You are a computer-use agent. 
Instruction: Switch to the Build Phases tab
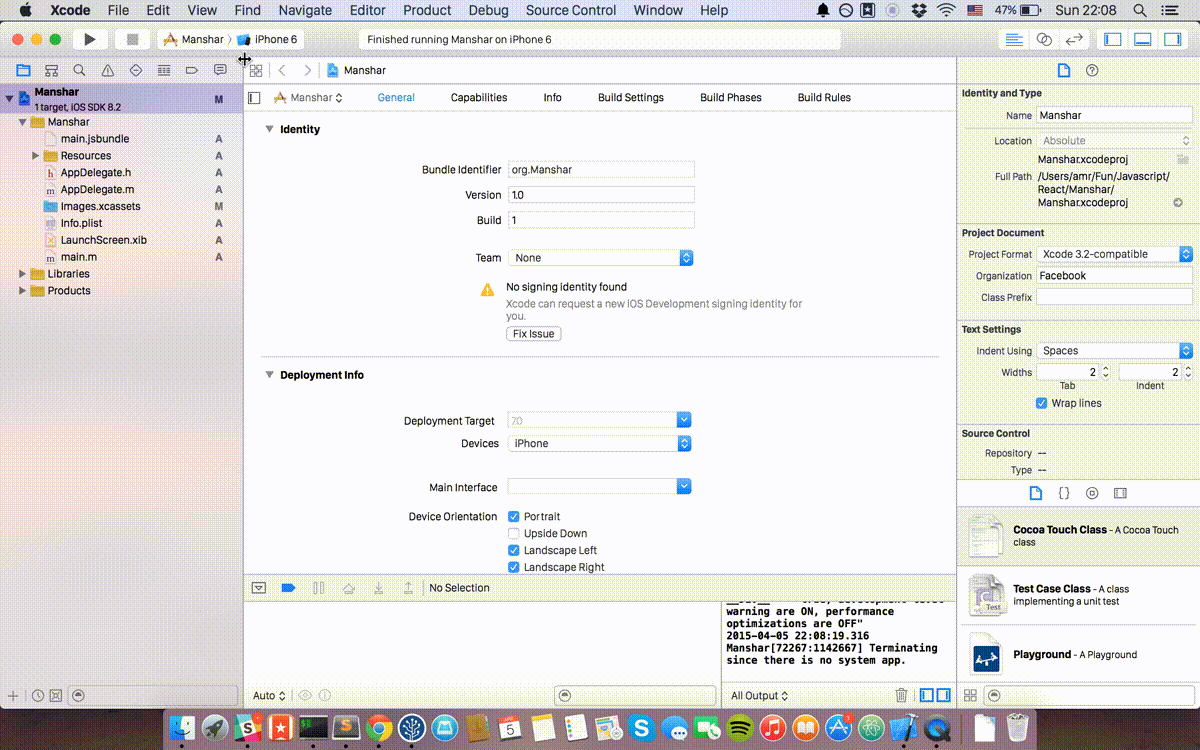point(731,98)
